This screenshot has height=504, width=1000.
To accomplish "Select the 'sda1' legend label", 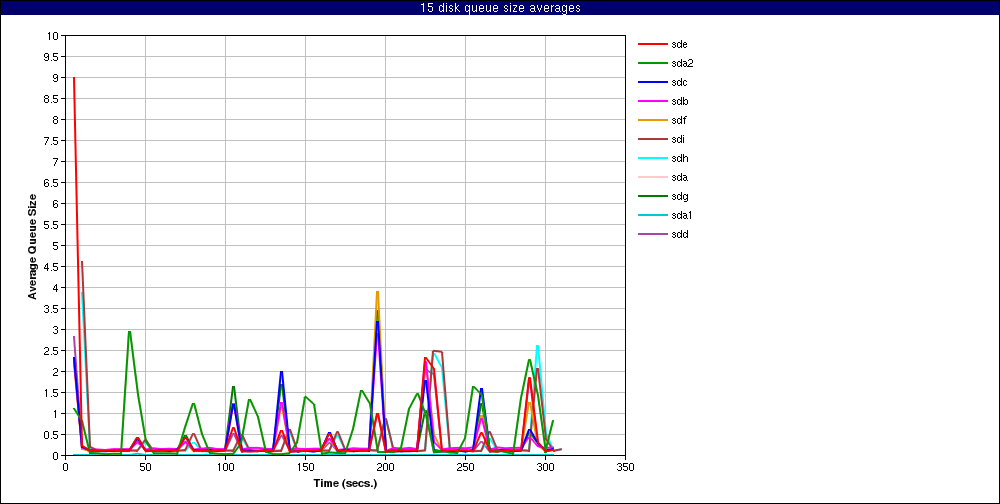I will tap(682, 215).
